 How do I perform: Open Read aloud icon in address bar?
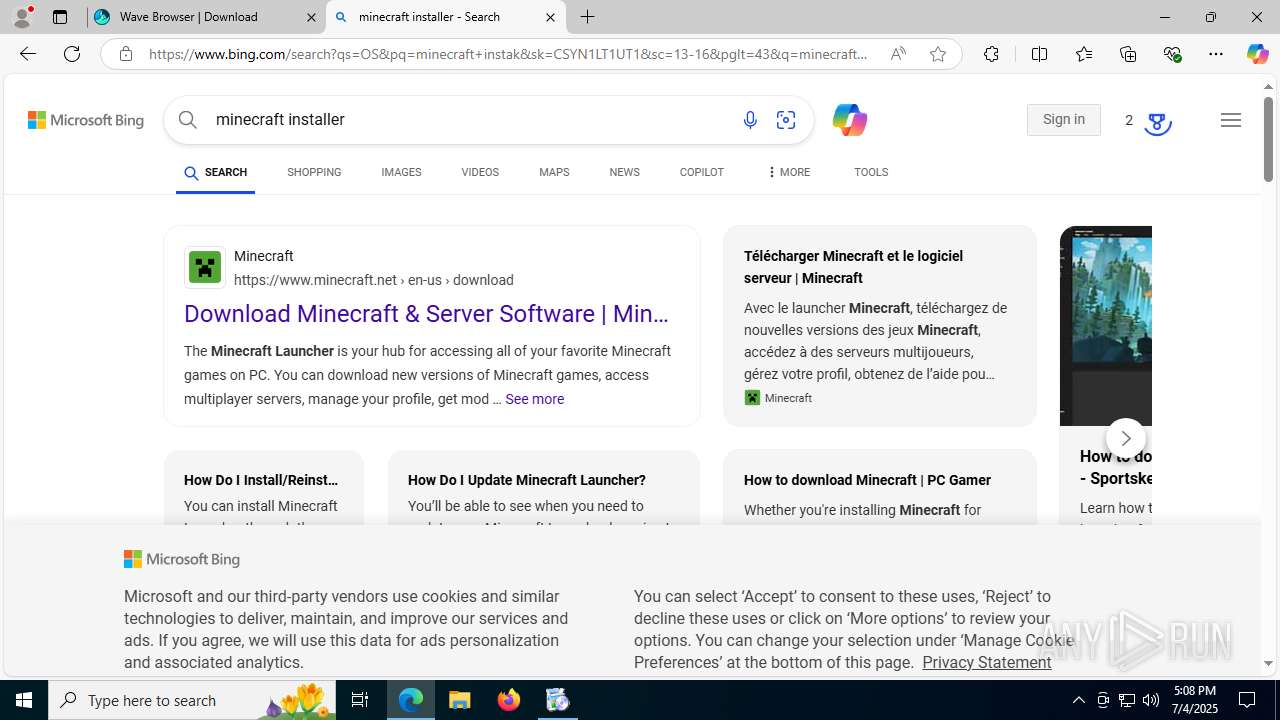[x=898, y=54]
